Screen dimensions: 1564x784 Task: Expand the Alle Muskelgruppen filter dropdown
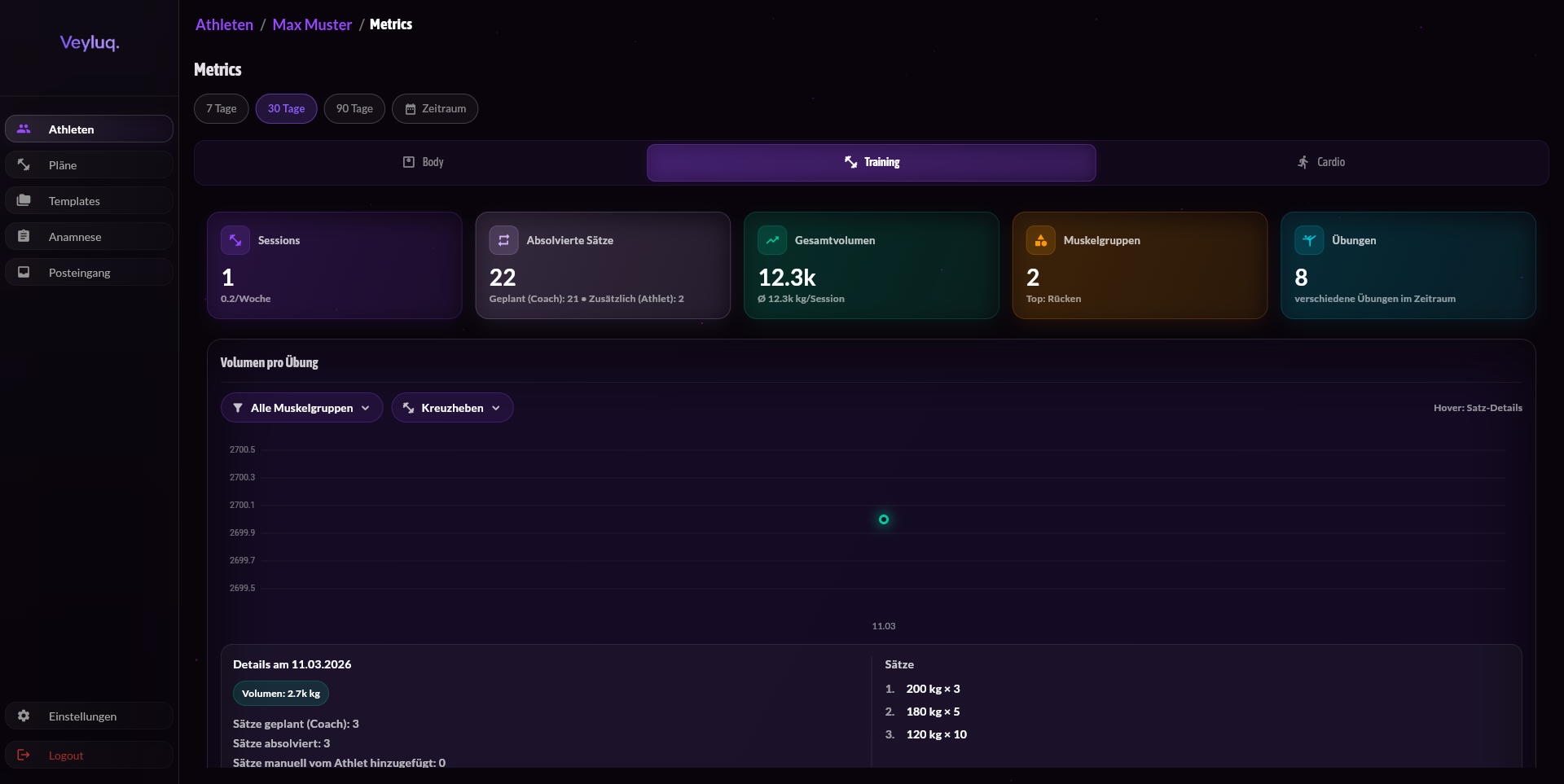301,408
